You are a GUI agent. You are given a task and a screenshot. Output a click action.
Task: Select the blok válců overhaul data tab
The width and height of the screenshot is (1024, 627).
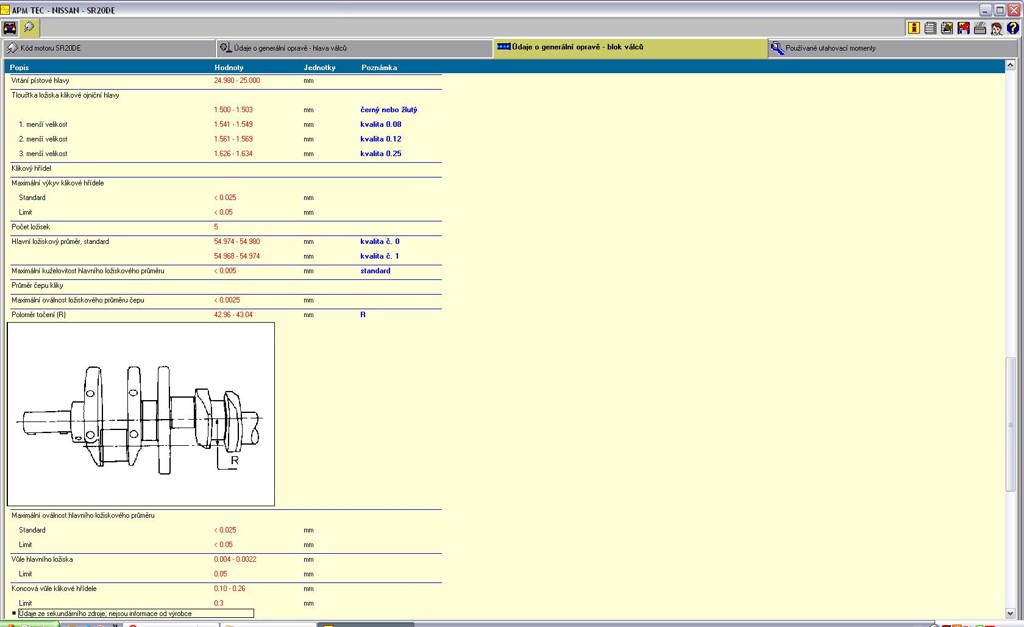tap(630, 48)
